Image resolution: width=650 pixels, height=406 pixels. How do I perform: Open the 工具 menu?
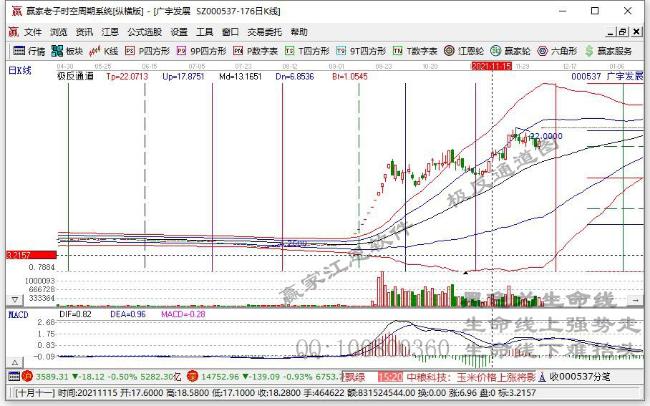click(205, 32)
